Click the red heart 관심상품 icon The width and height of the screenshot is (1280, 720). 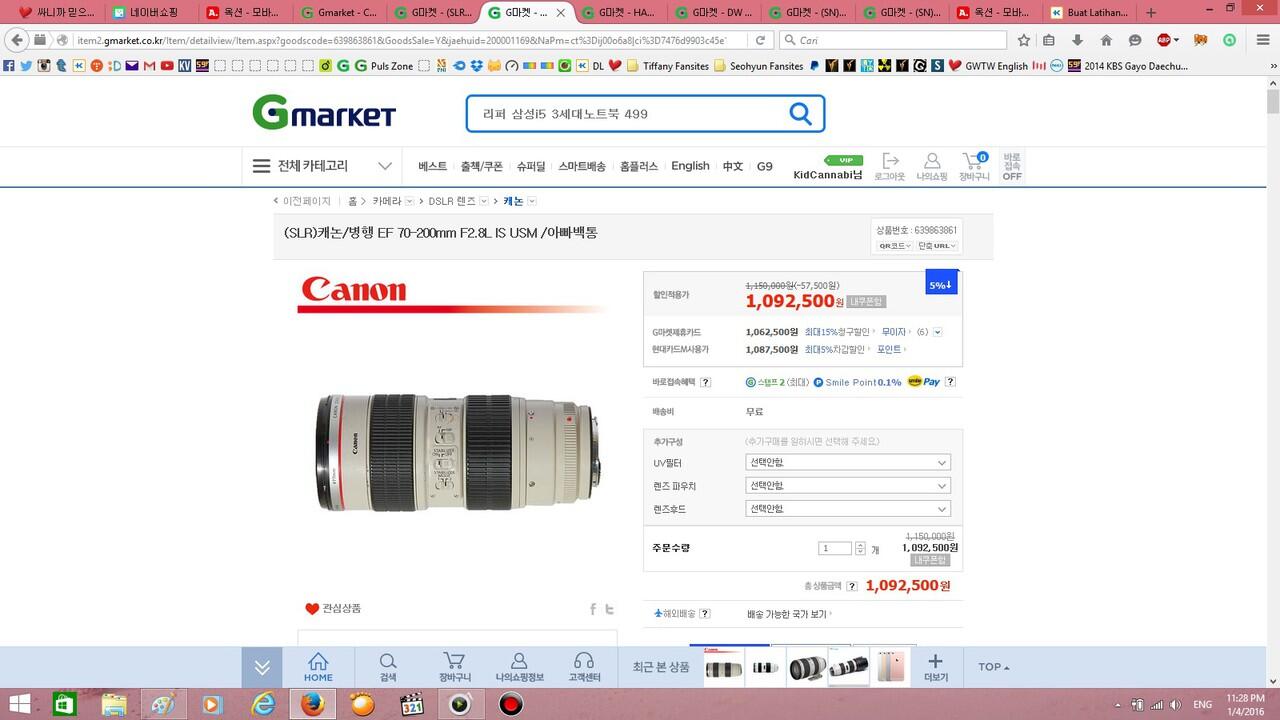pos(312,609)
